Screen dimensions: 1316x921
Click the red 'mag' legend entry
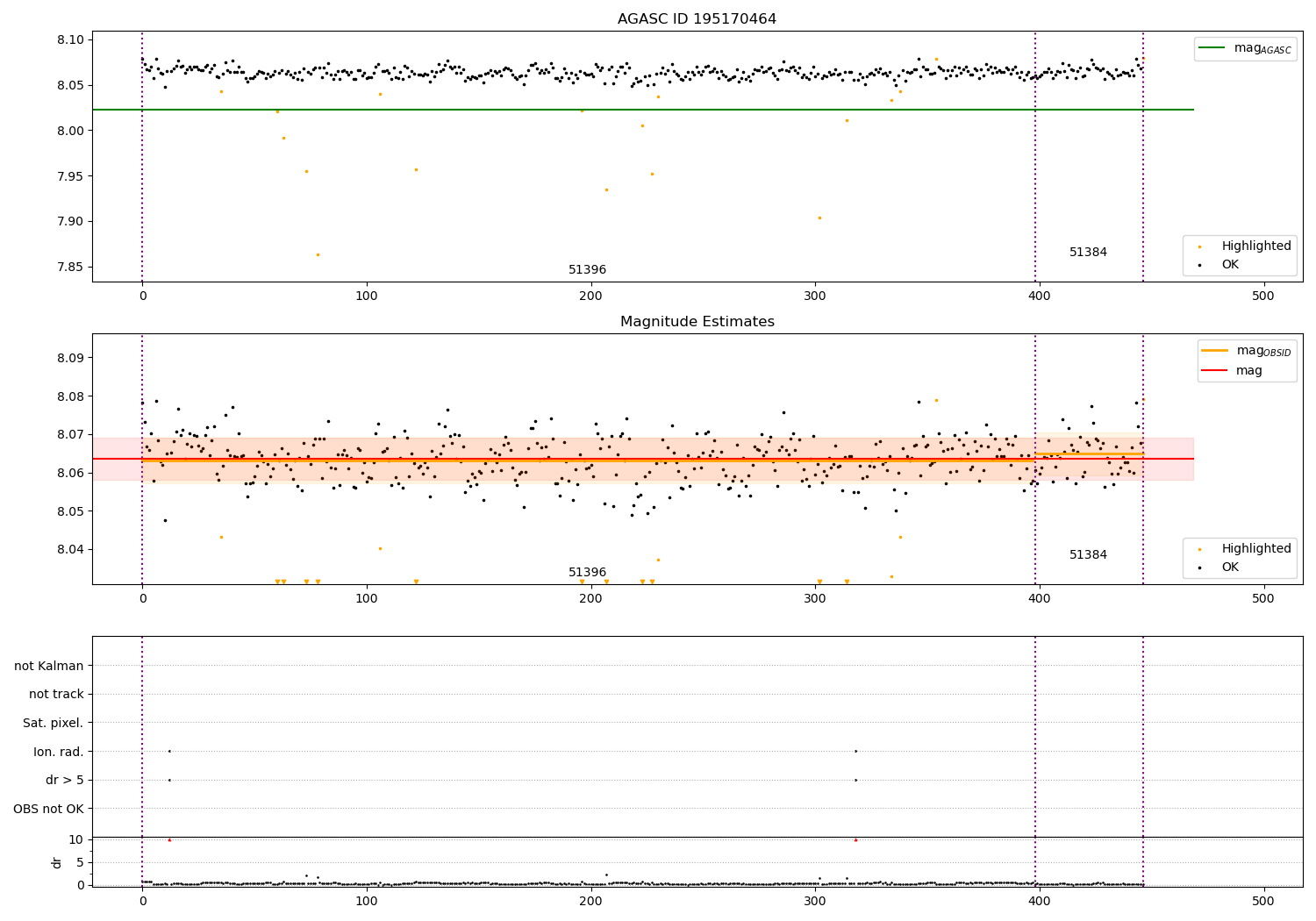click(x=1233, y=370)
